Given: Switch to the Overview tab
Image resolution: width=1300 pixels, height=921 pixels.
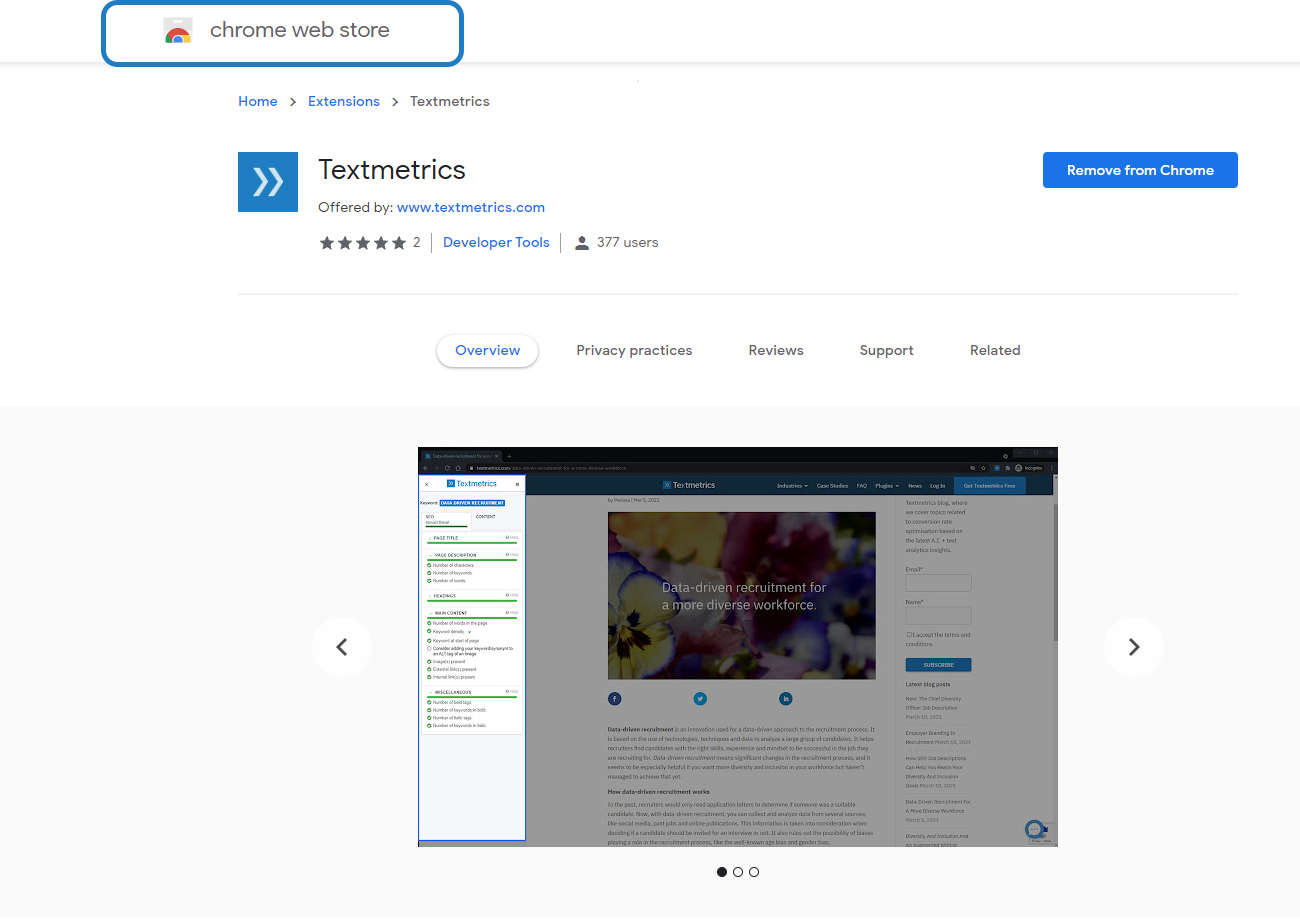Looking at the screenshot, I should point(487,351).
